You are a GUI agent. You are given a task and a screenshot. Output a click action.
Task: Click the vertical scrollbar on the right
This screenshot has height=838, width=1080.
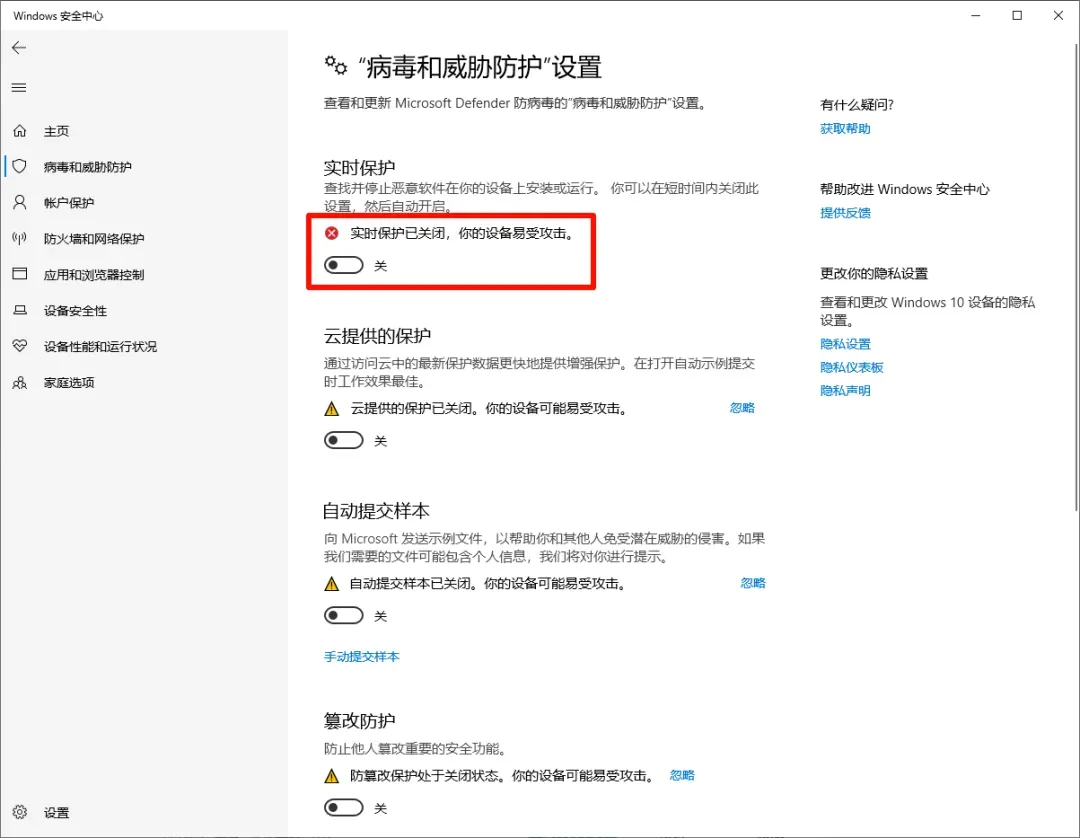(1077, 275)
